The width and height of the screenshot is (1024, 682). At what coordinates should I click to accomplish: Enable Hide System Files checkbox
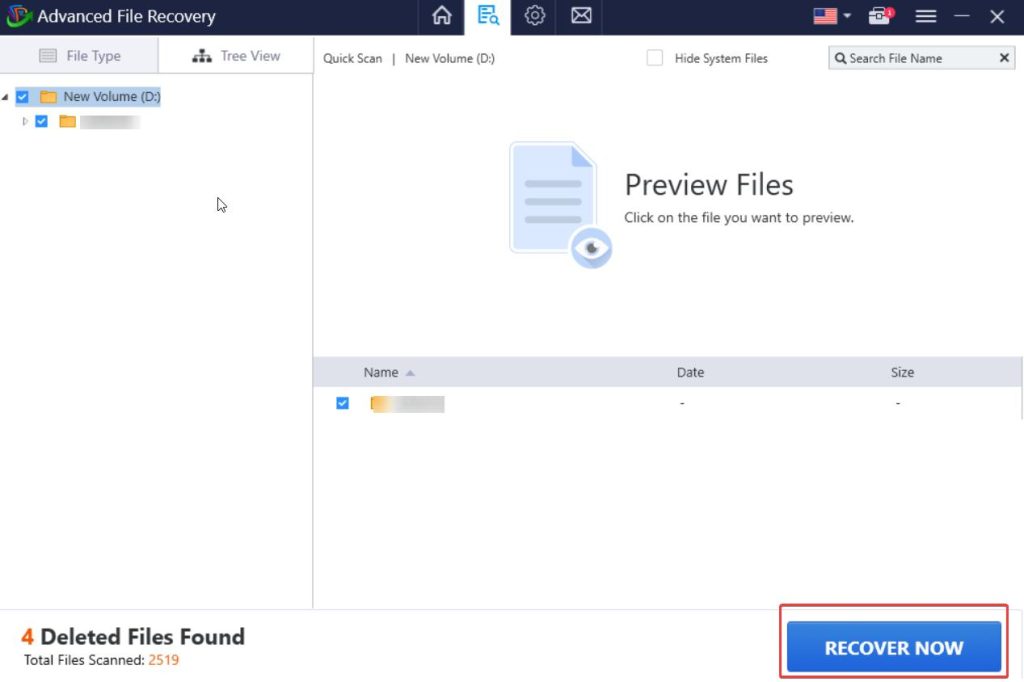click(654, 58)
